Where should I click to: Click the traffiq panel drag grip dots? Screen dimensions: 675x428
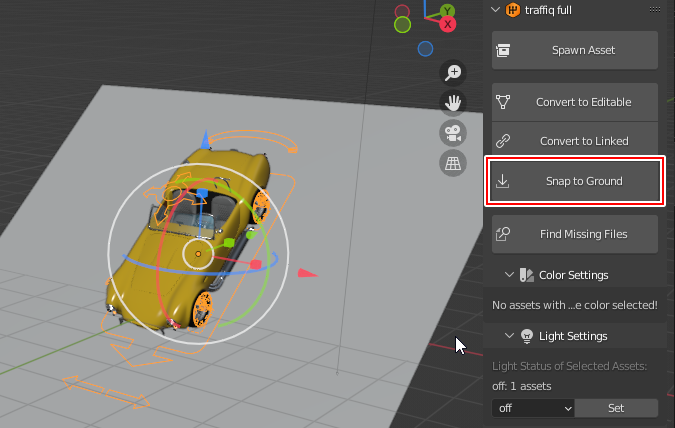coord(656,10)
